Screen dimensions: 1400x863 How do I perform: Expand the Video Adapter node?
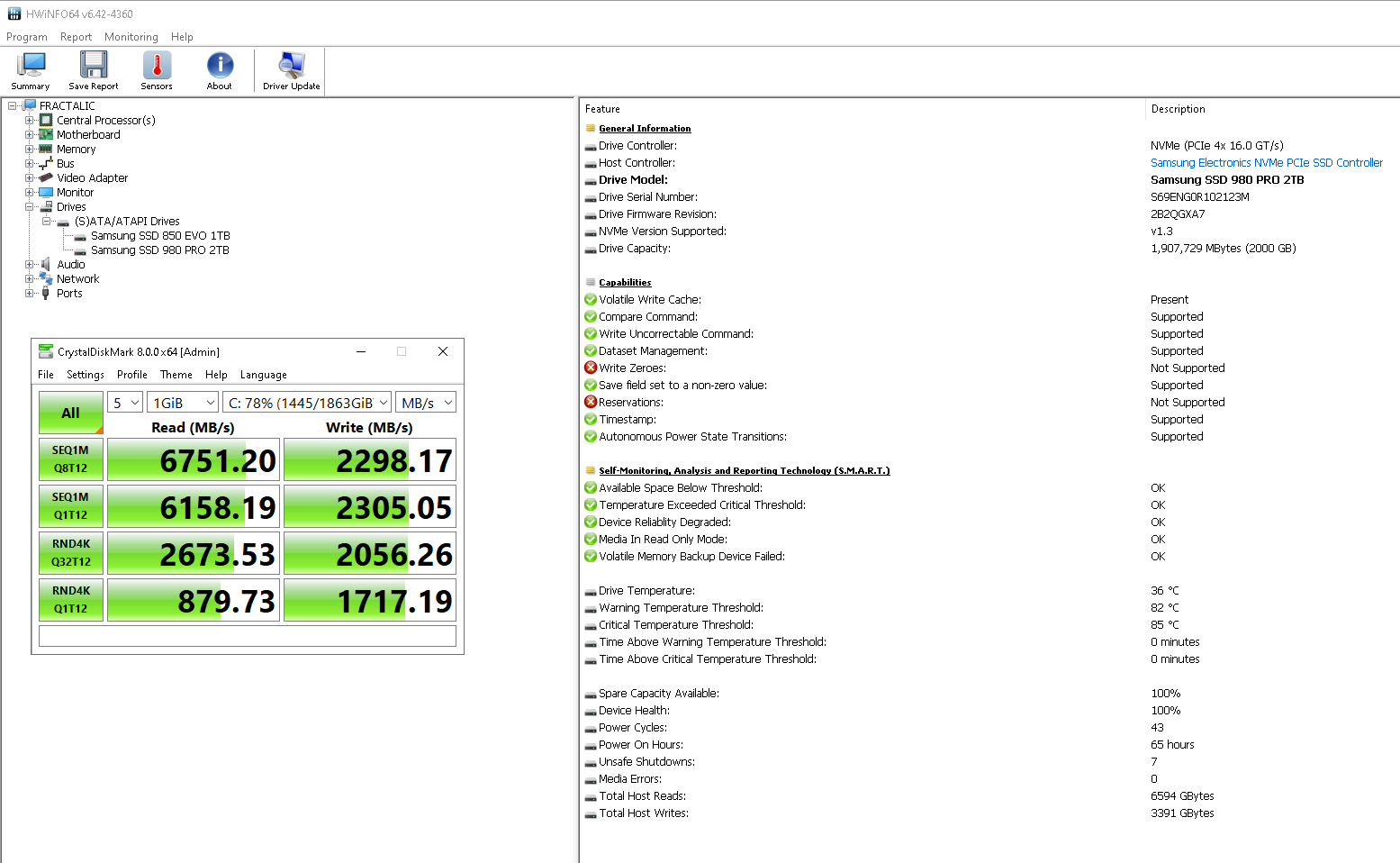point(29,177)
